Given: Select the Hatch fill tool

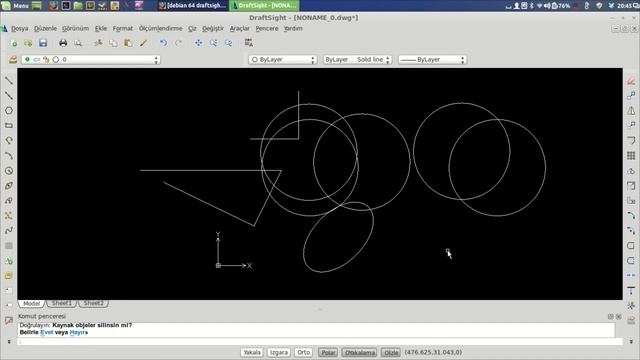Looking at the screenshot, I should (9, 246).
